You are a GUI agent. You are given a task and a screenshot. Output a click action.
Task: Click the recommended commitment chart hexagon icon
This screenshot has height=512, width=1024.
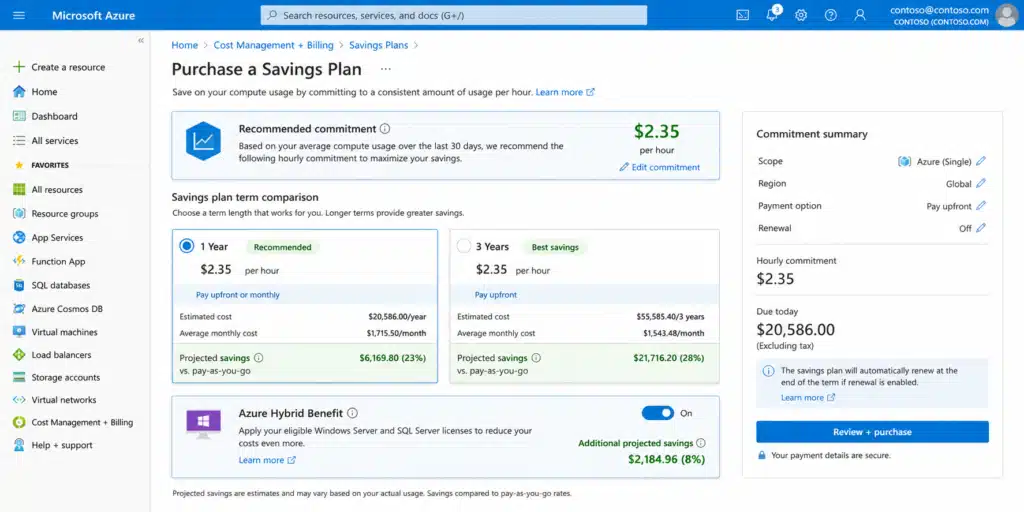coord(203,140)
